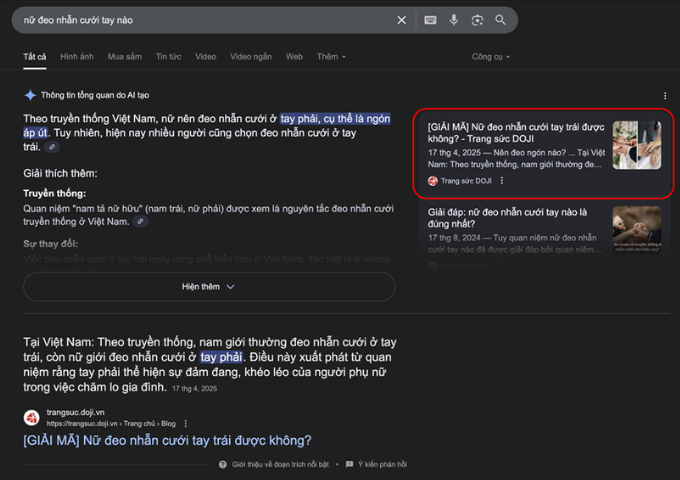Switch to Tin tức tab
The image size is (680, 480).
coord(168,57)
